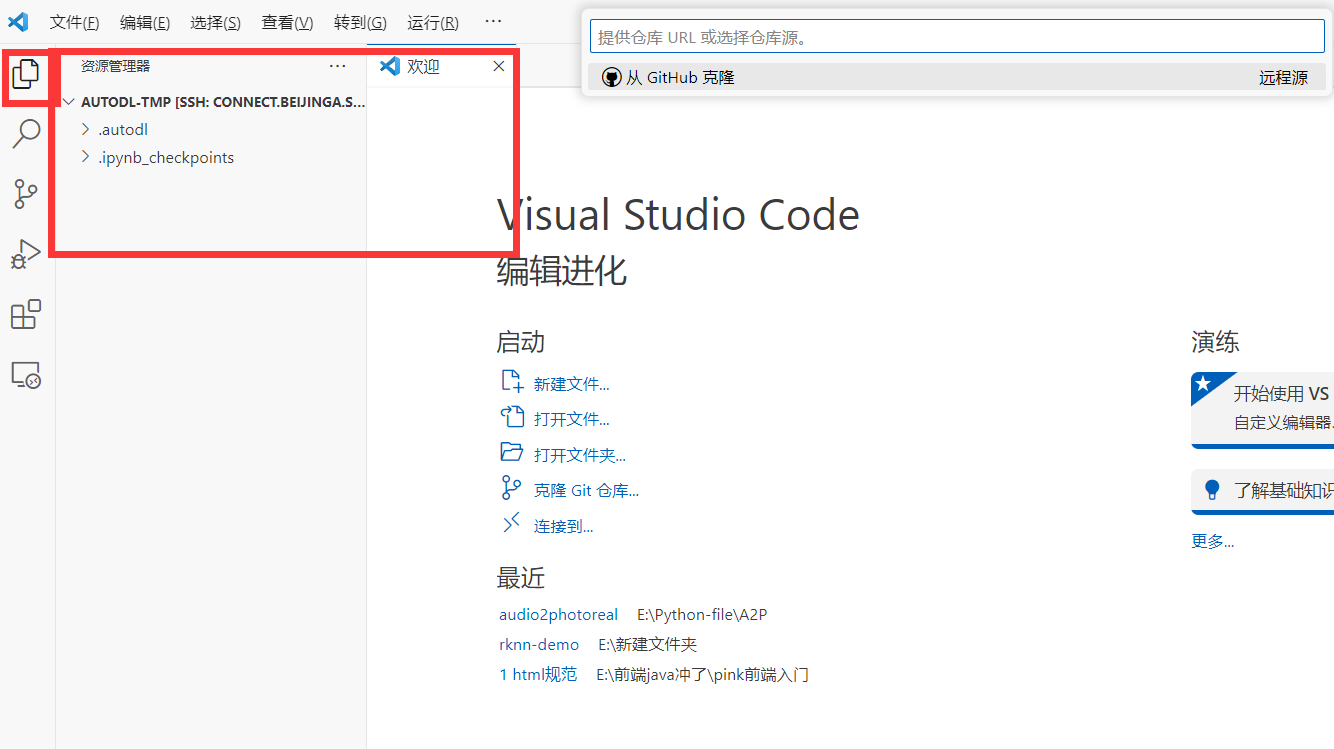Open the recent audio2photoreal project
The height and width of the screenshot is (749, 1334).
point(558,615)
